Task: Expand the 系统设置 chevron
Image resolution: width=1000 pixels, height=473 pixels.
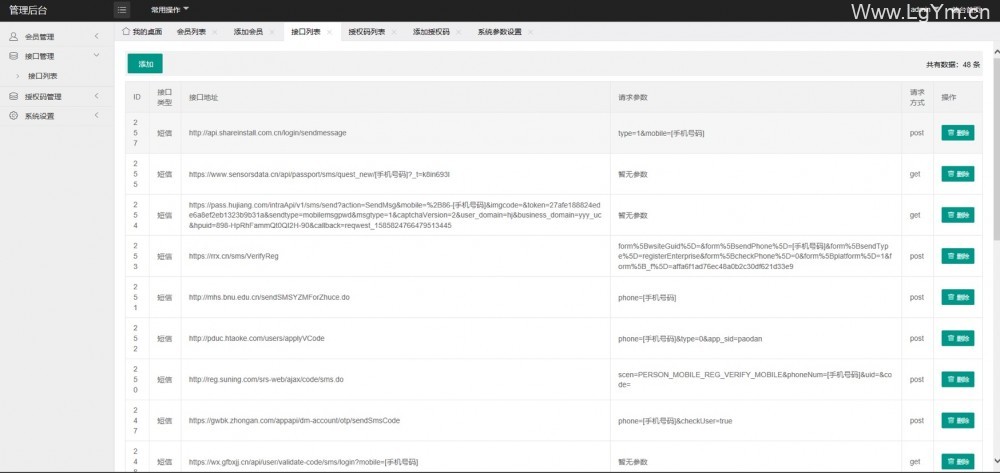Action: 96,116
